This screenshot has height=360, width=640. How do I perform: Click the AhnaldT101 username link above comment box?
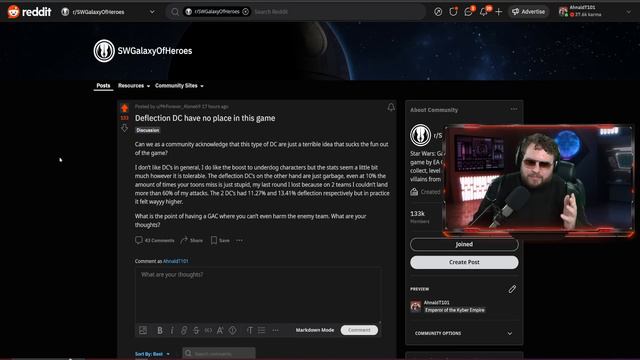pos(176,261)
